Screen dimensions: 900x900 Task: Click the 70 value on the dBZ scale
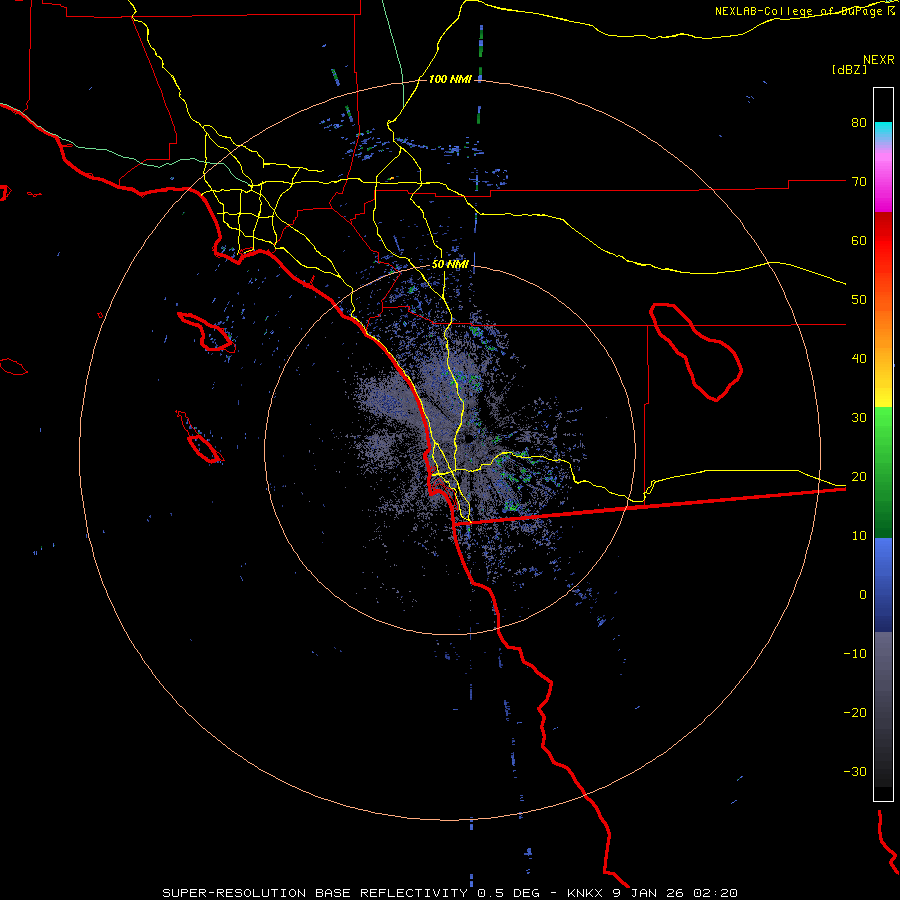point(859,181)
